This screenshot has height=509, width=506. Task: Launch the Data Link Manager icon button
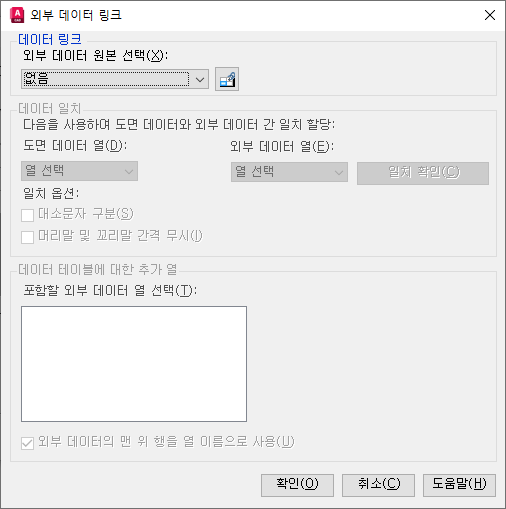pyautogui.click(x=227, y=79)
